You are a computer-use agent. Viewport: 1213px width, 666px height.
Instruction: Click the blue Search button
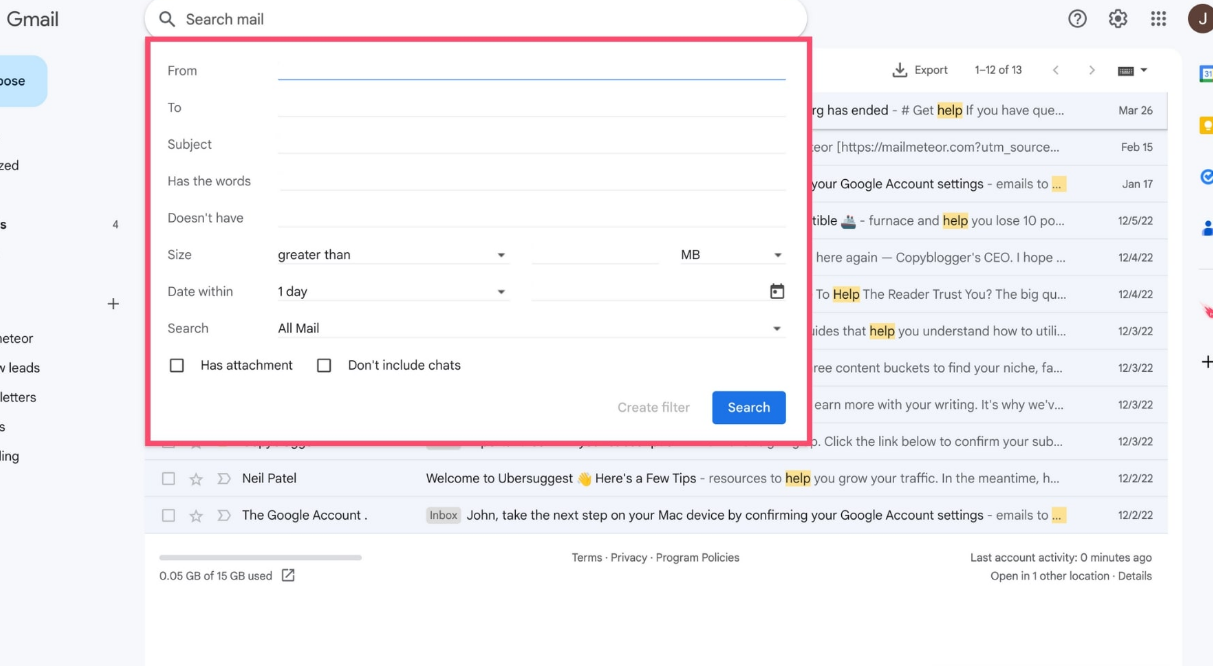748,407
